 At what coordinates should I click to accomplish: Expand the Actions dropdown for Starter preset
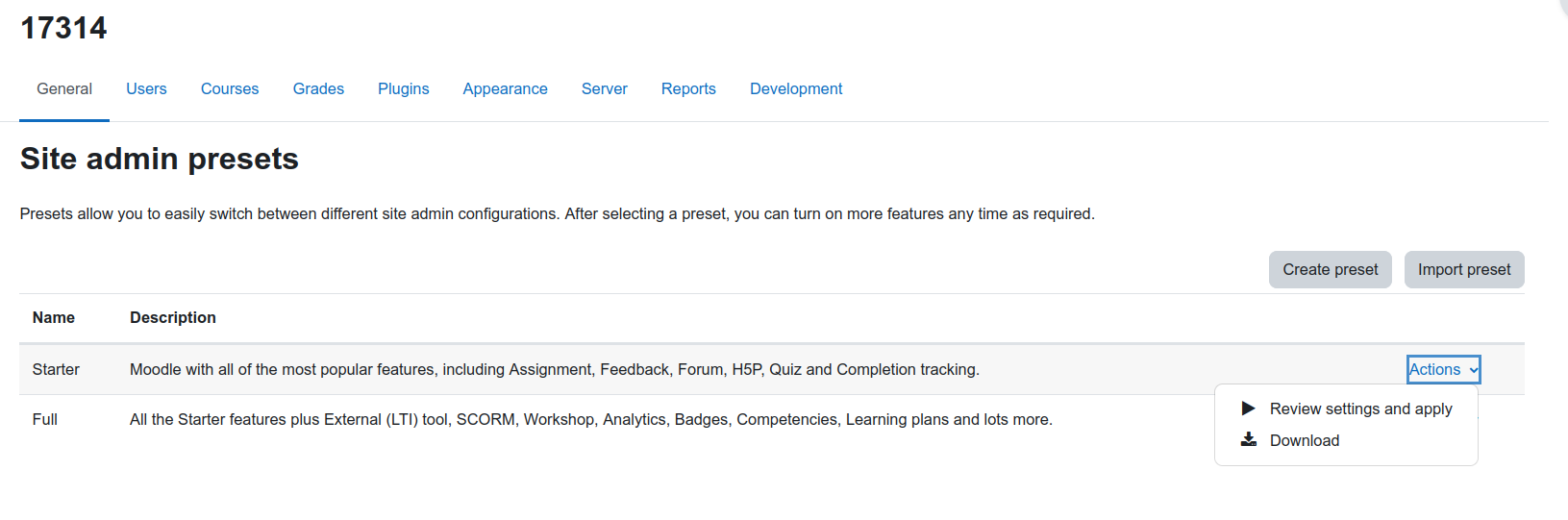[1443, 369]
